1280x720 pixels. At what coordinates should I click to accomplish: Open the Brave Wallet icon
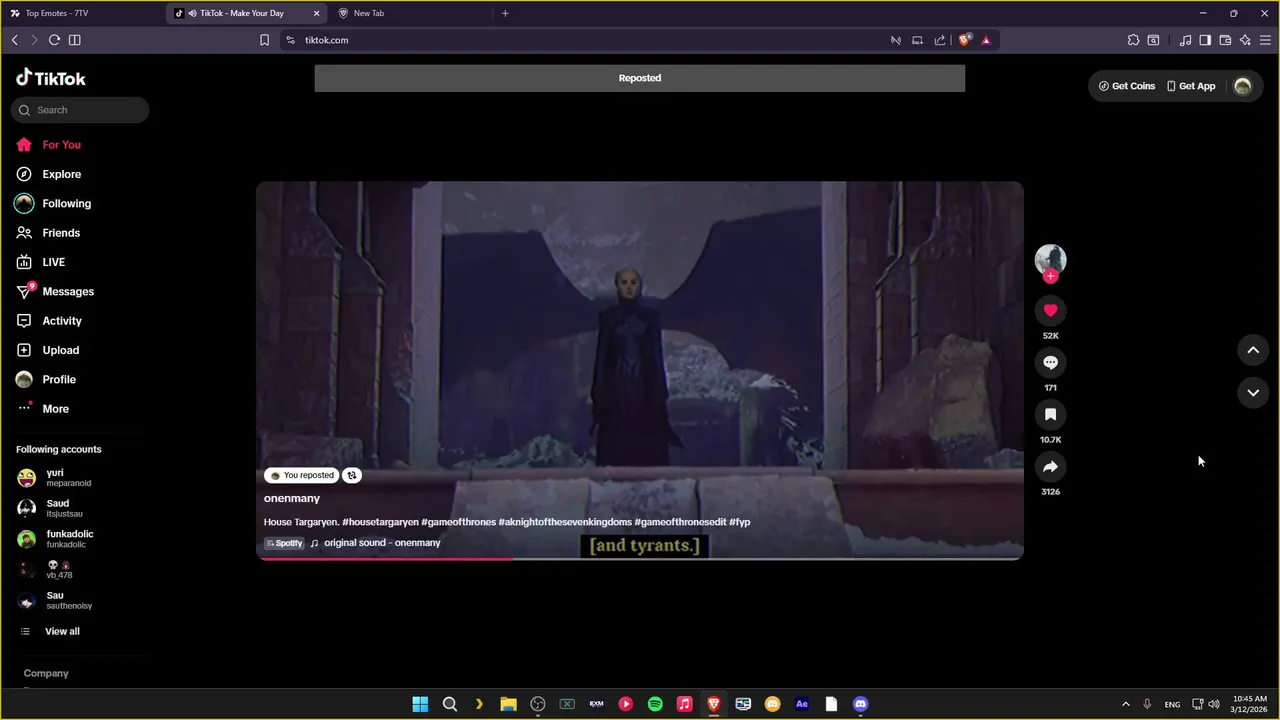[1225, 40]
